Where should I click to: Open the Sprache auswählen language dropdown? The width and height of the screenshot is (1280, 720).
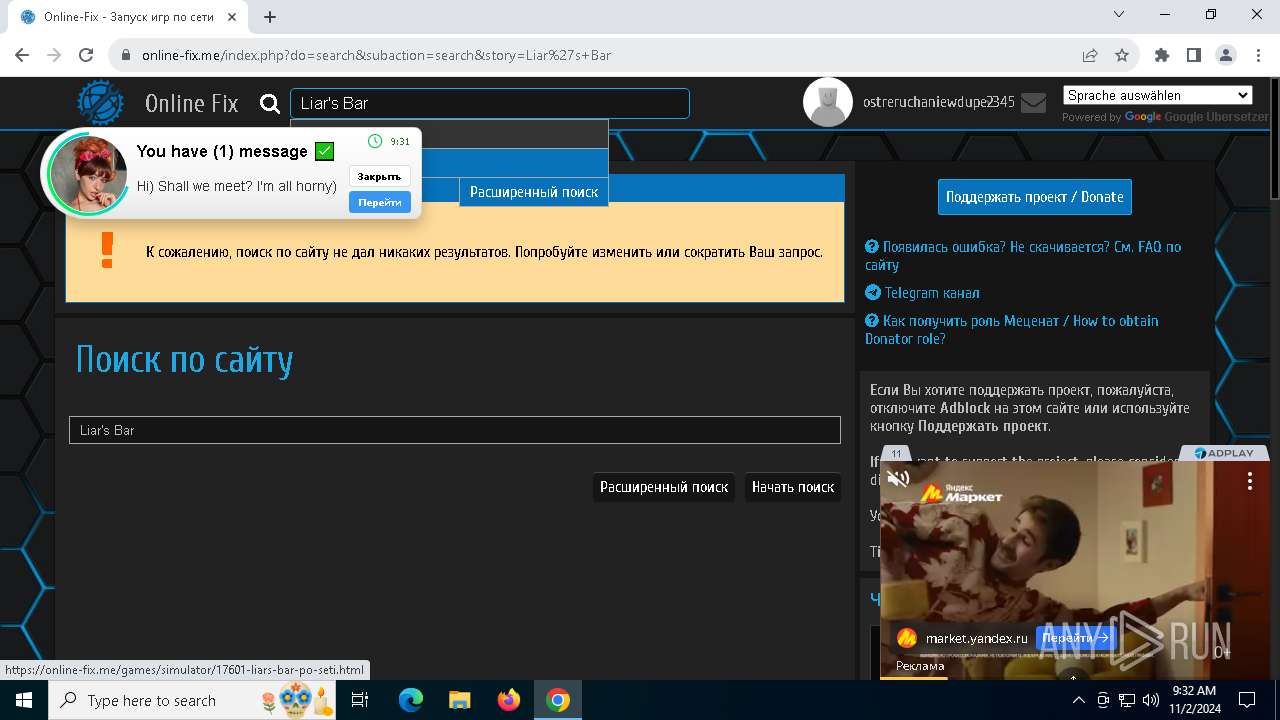[1157, 95]
